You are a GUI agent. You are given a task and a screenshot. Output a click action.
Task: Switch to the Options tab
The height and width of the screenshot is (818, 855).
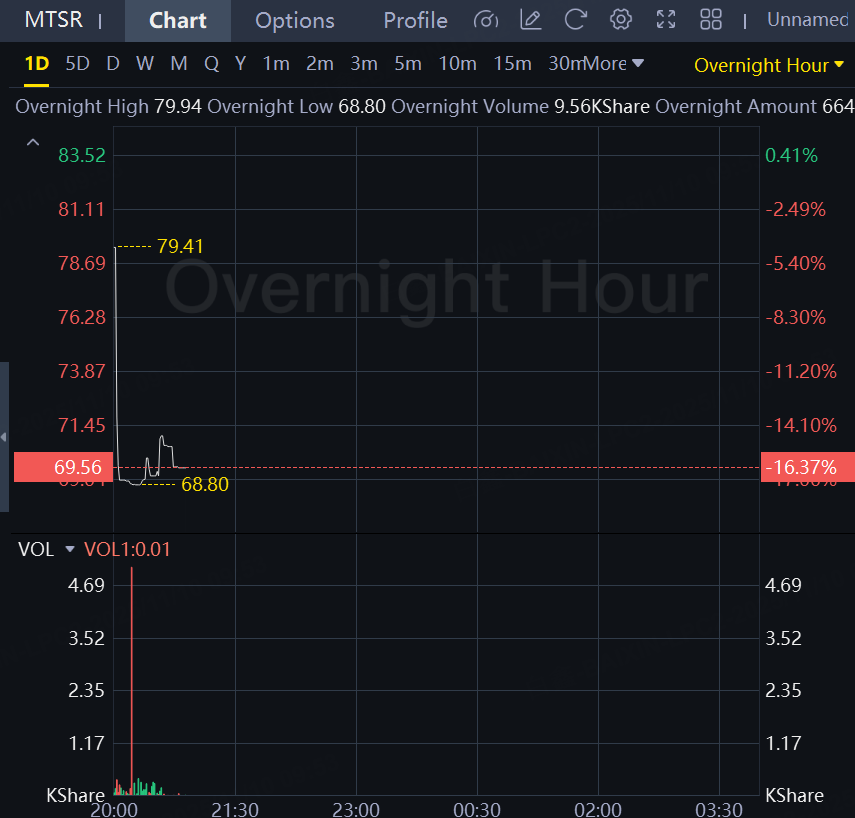295,20
